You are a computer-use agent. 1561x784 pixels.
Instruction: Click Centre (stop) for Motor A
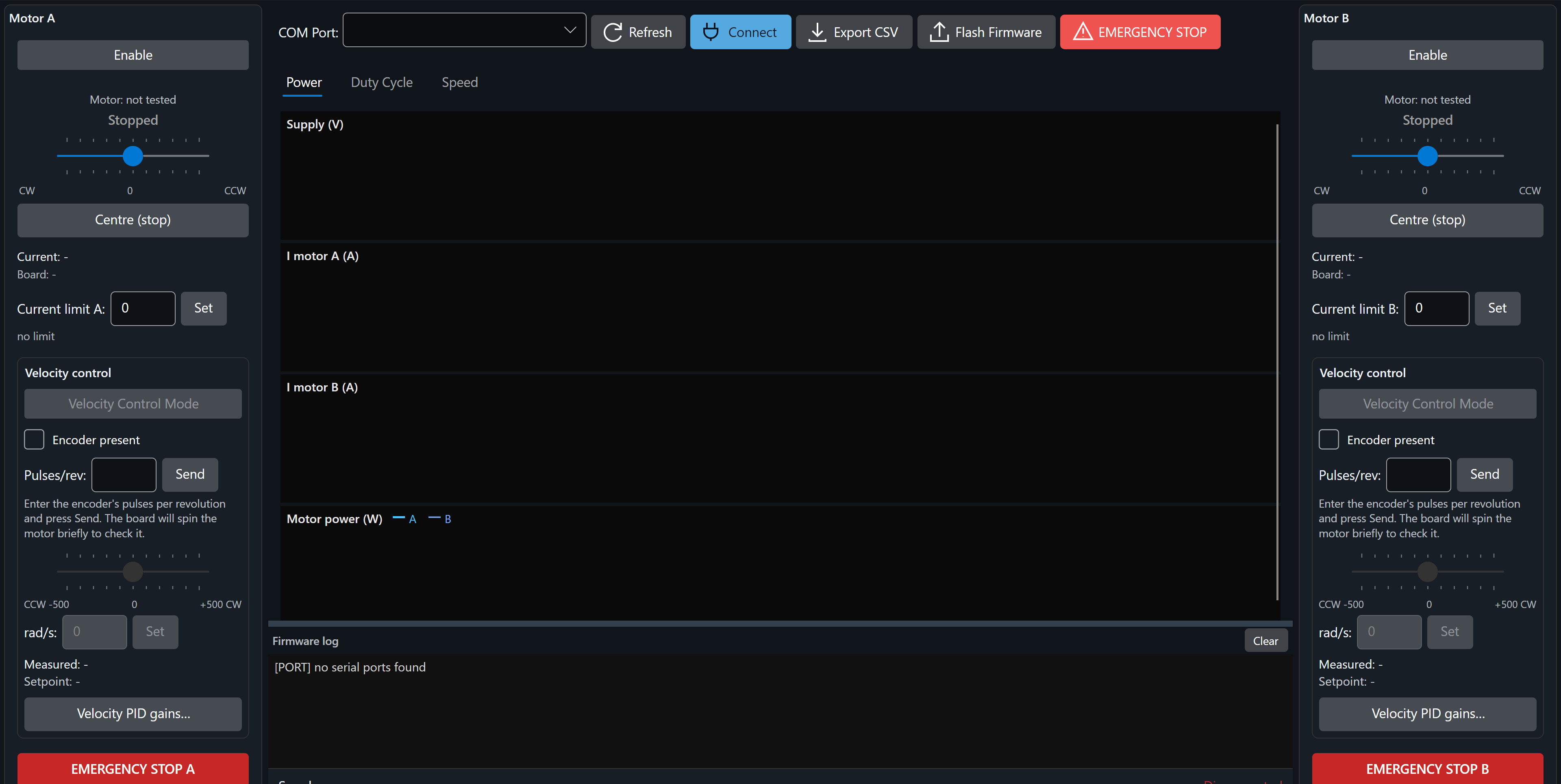[x=133, y=220]
